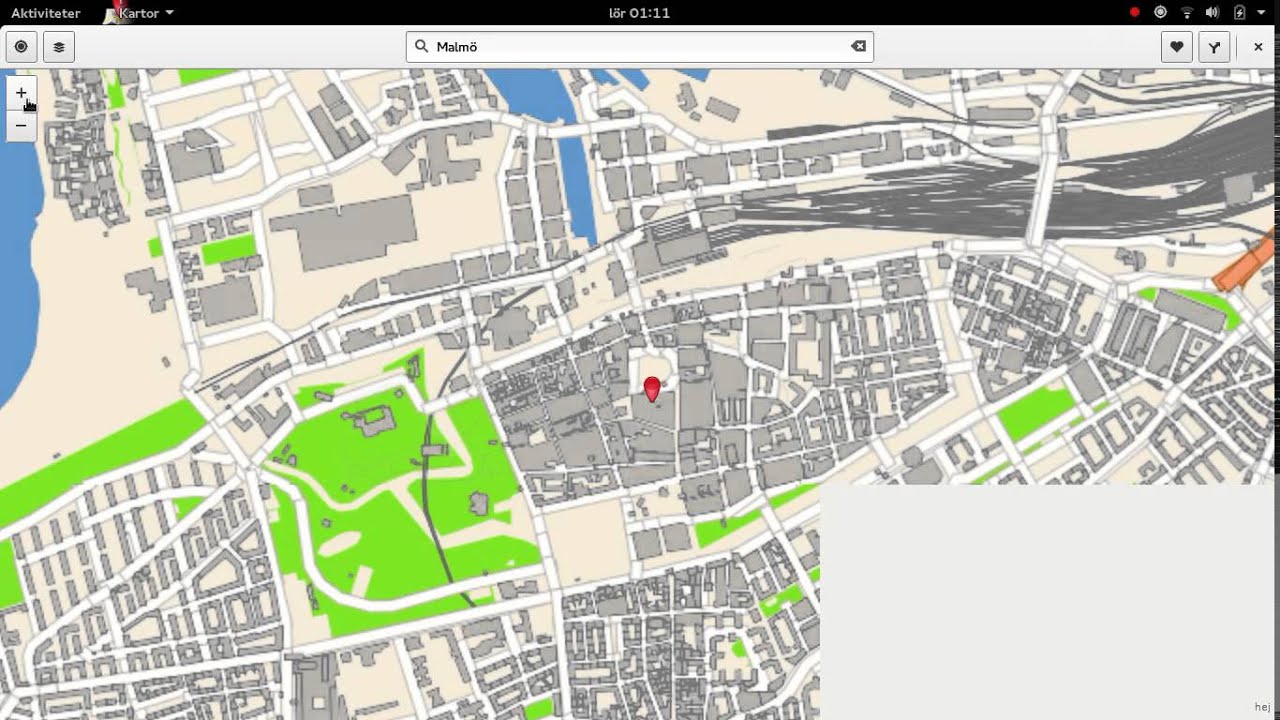Close the Maps window
The image size is (1280, 720).
pyautogui.click(x=1258, y=46)
